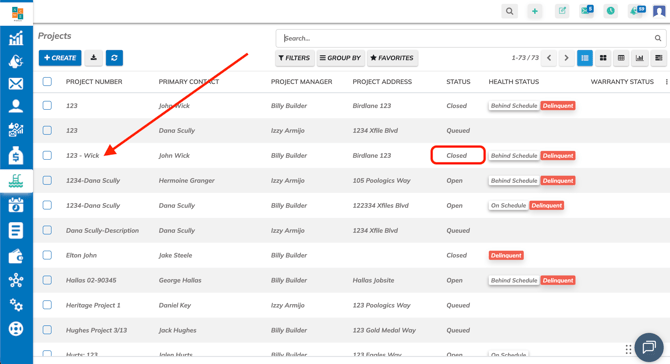Viewport: 670px width, 364px height.
Task: Check the box for Dana Scully-Description row
Action: coord(47,230)
